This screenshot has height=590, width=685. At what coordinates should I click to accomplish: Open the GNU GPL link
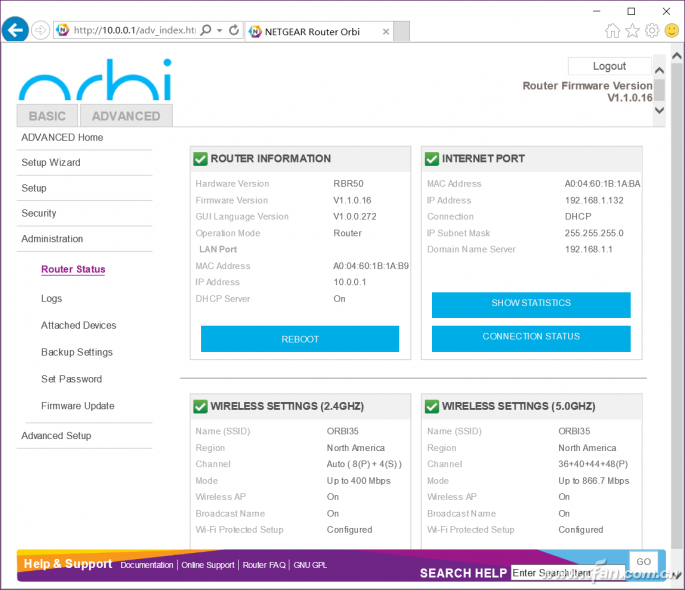[x=310, y=565]
